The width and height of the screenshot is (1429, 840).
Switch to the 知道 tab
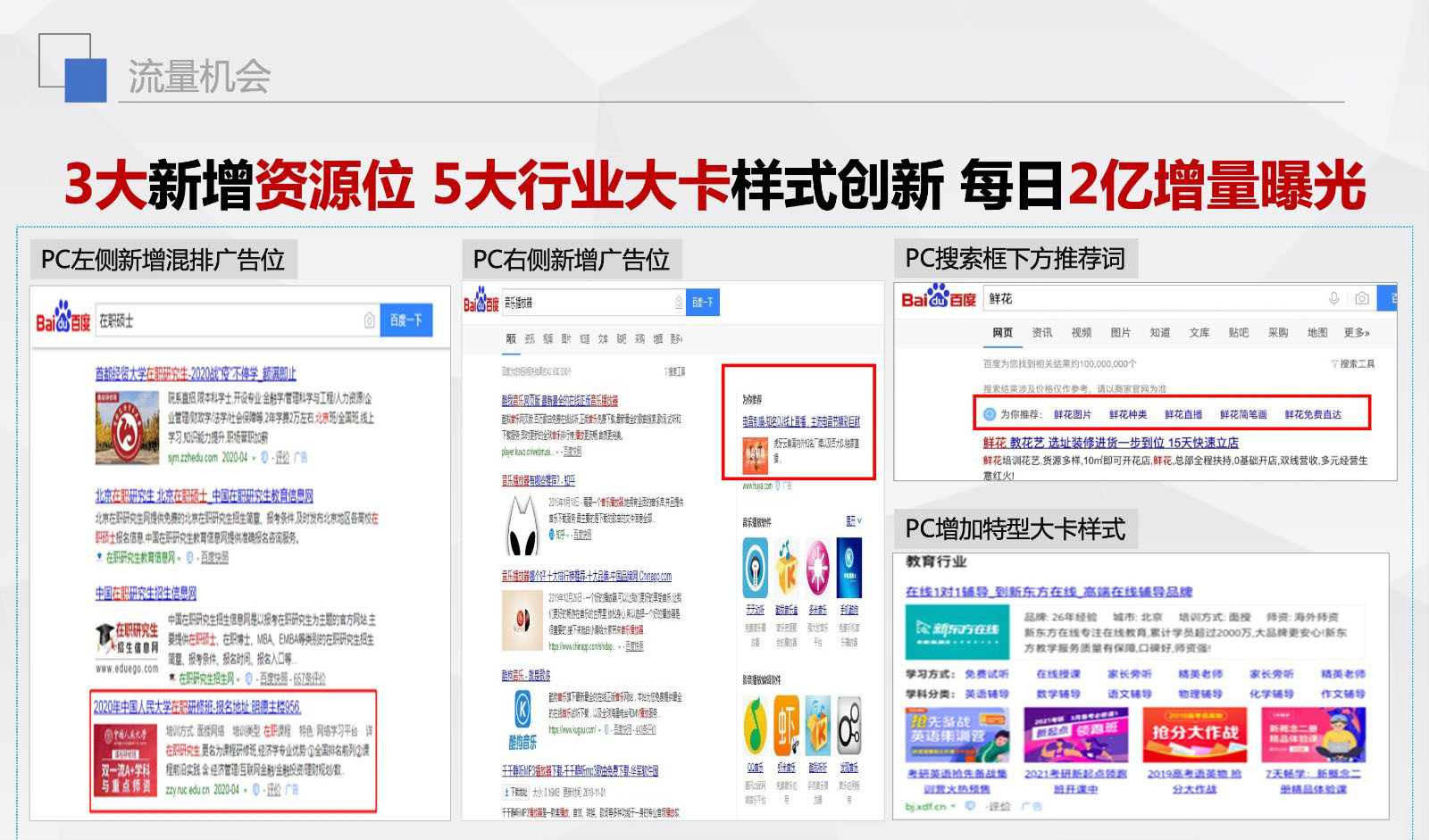tap(1160, 332)
